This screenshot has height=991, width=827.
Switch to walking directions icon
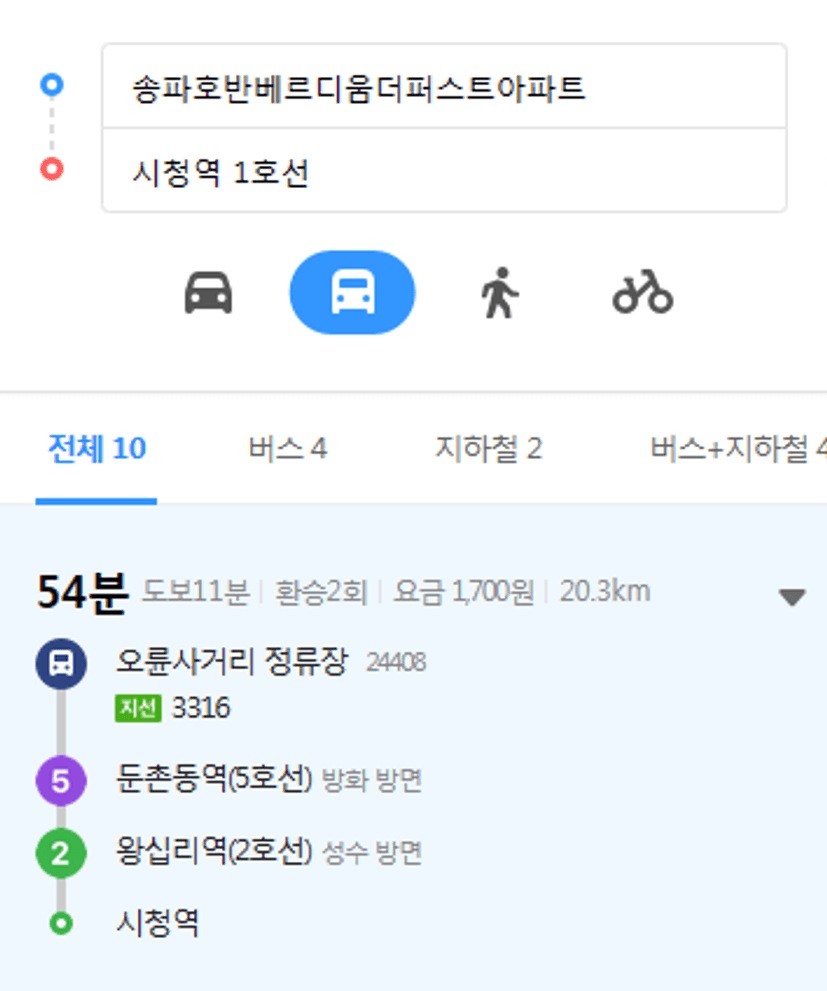tap(500, 293)
